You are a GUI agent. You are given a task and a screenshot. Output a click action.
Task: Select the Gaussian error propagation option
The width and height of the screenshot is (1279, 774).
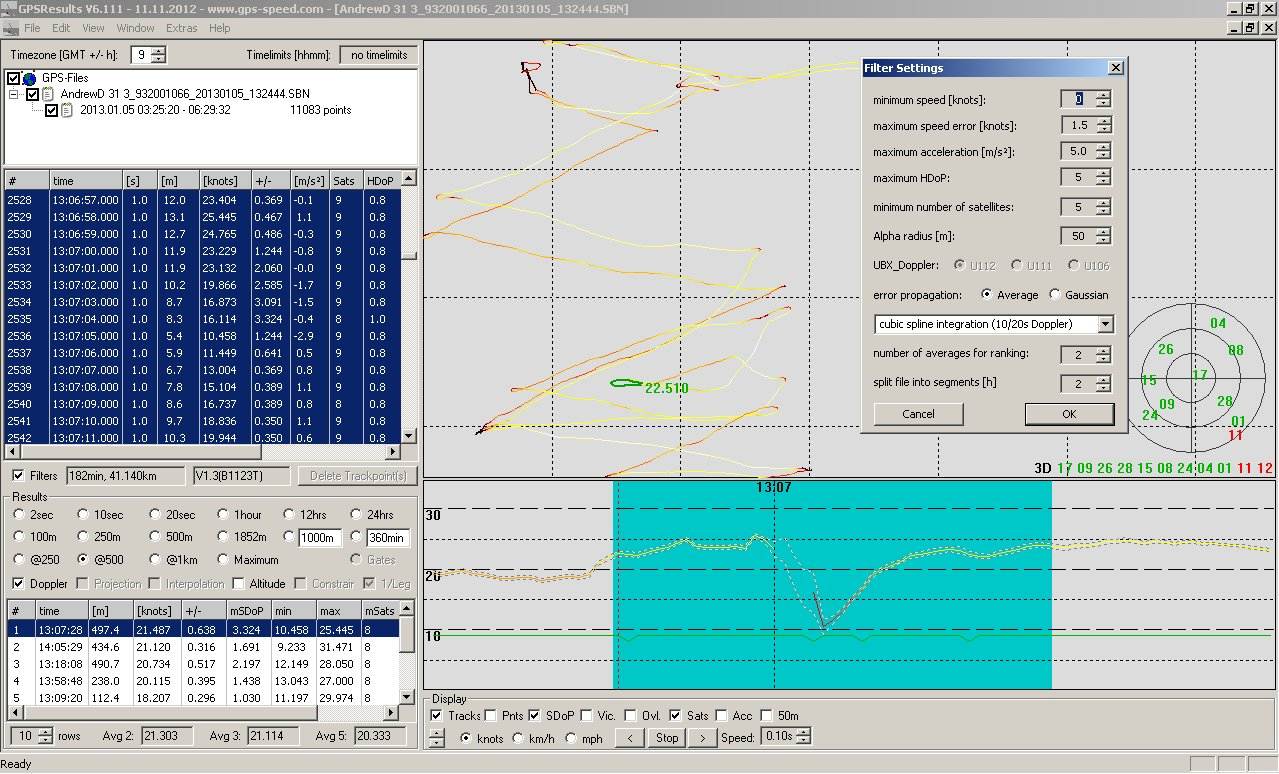1055,295
